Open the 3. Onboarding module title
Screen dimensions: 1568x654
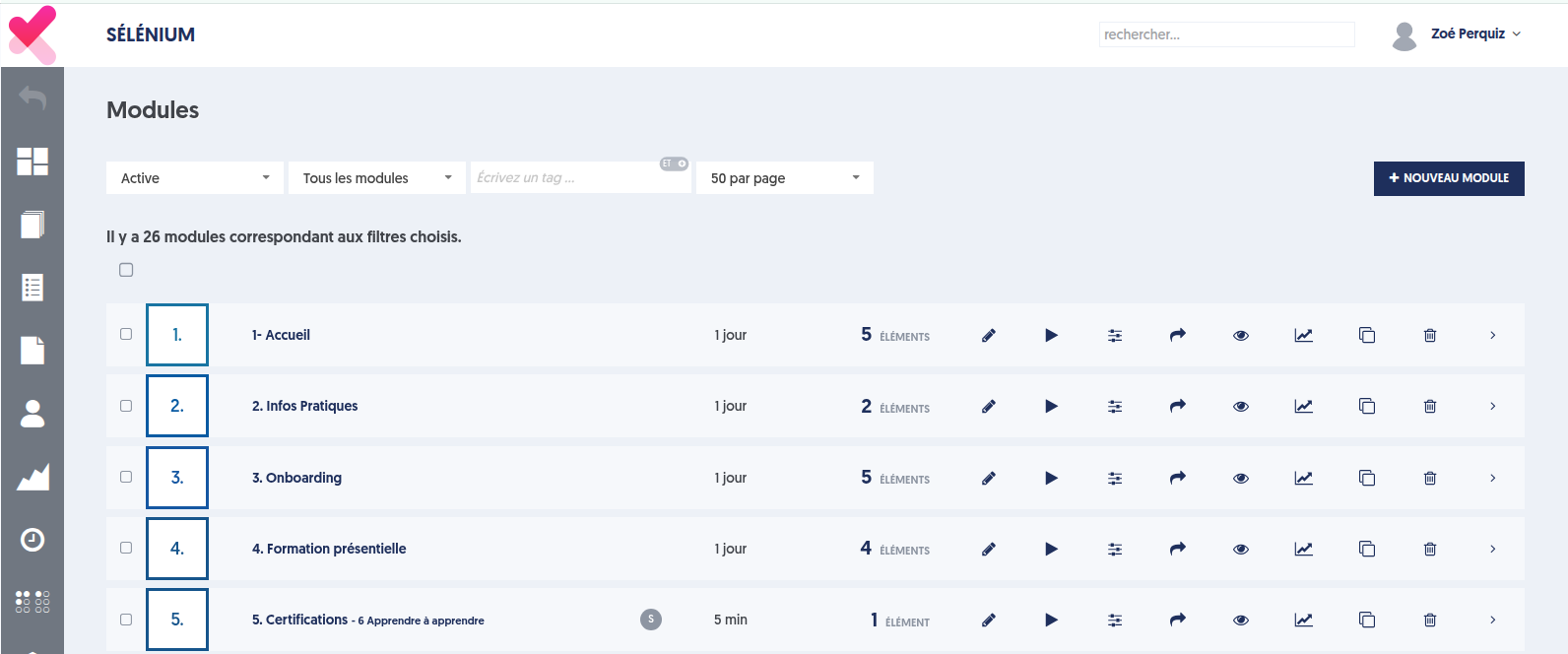pos(296,478)
